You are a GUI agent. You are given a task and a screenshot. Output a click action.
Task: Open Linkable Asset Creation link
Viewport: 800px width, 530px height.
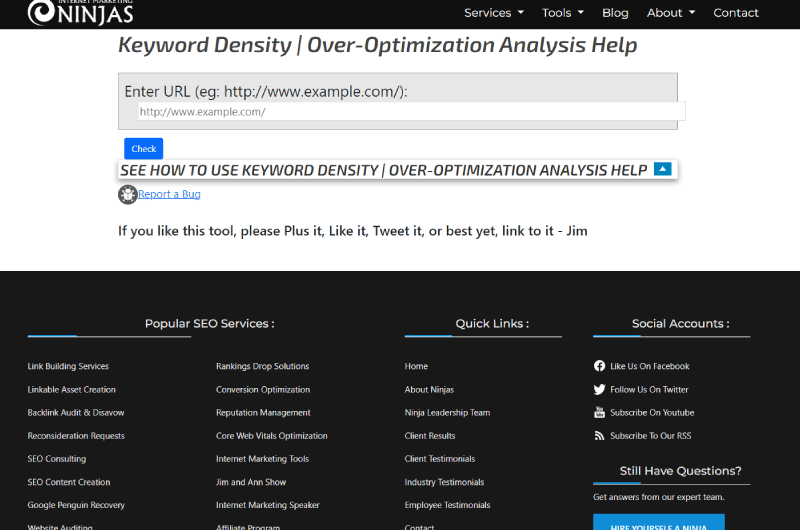[71, 390]
